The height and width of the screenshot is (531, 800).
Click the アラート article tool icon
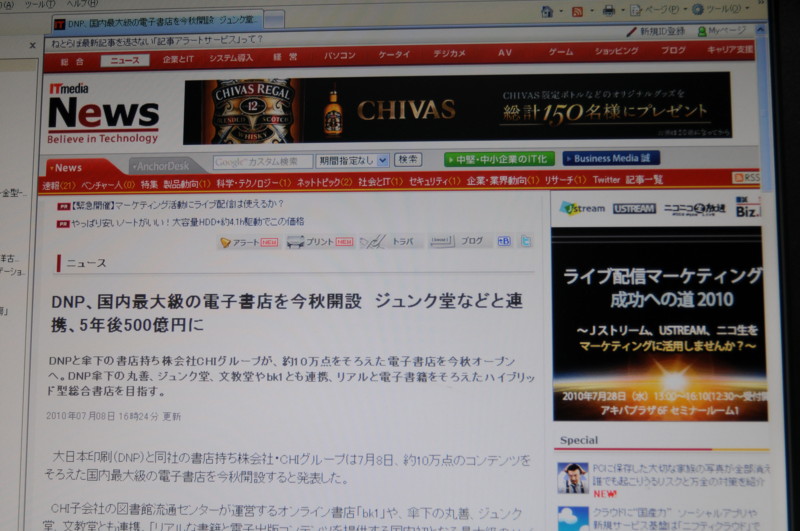click(x=249, y=242)
